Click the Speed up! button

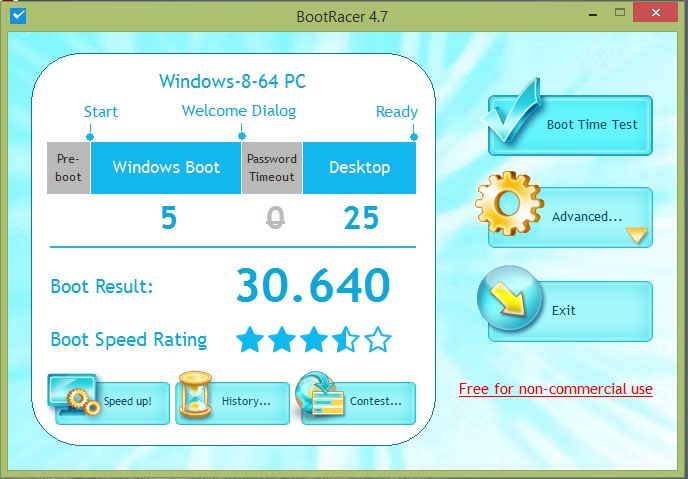click(112, 403)
